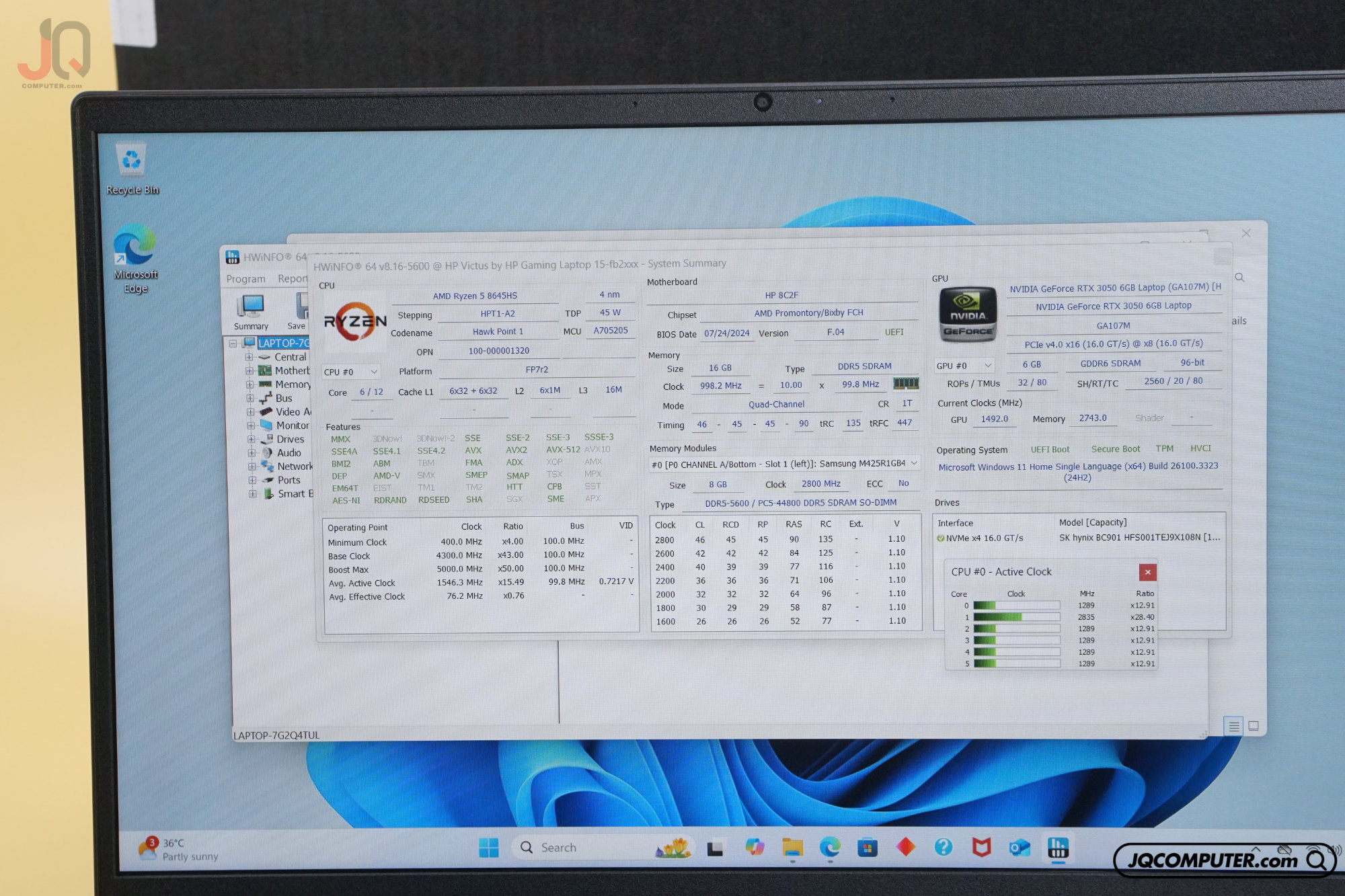Open File Explorer from the taskbar

click(x=792, y=848)
